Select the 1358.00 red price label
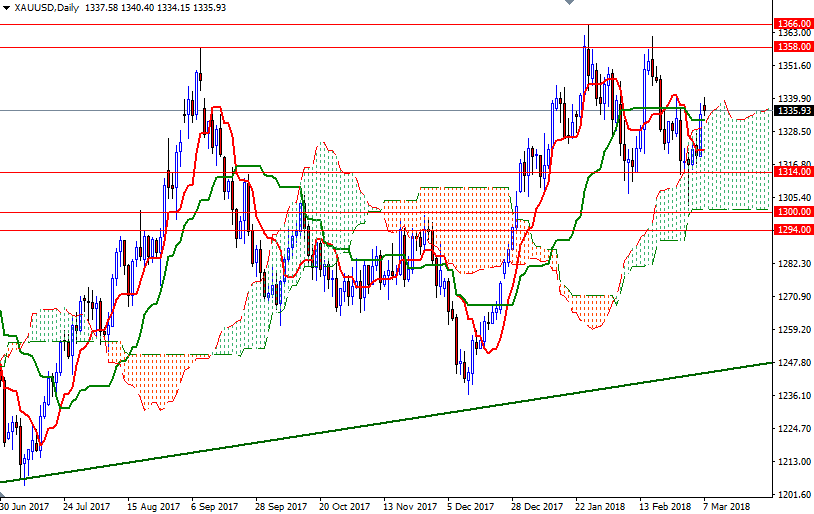This screenshot has height=514, width=814. (x=793, y=46)
